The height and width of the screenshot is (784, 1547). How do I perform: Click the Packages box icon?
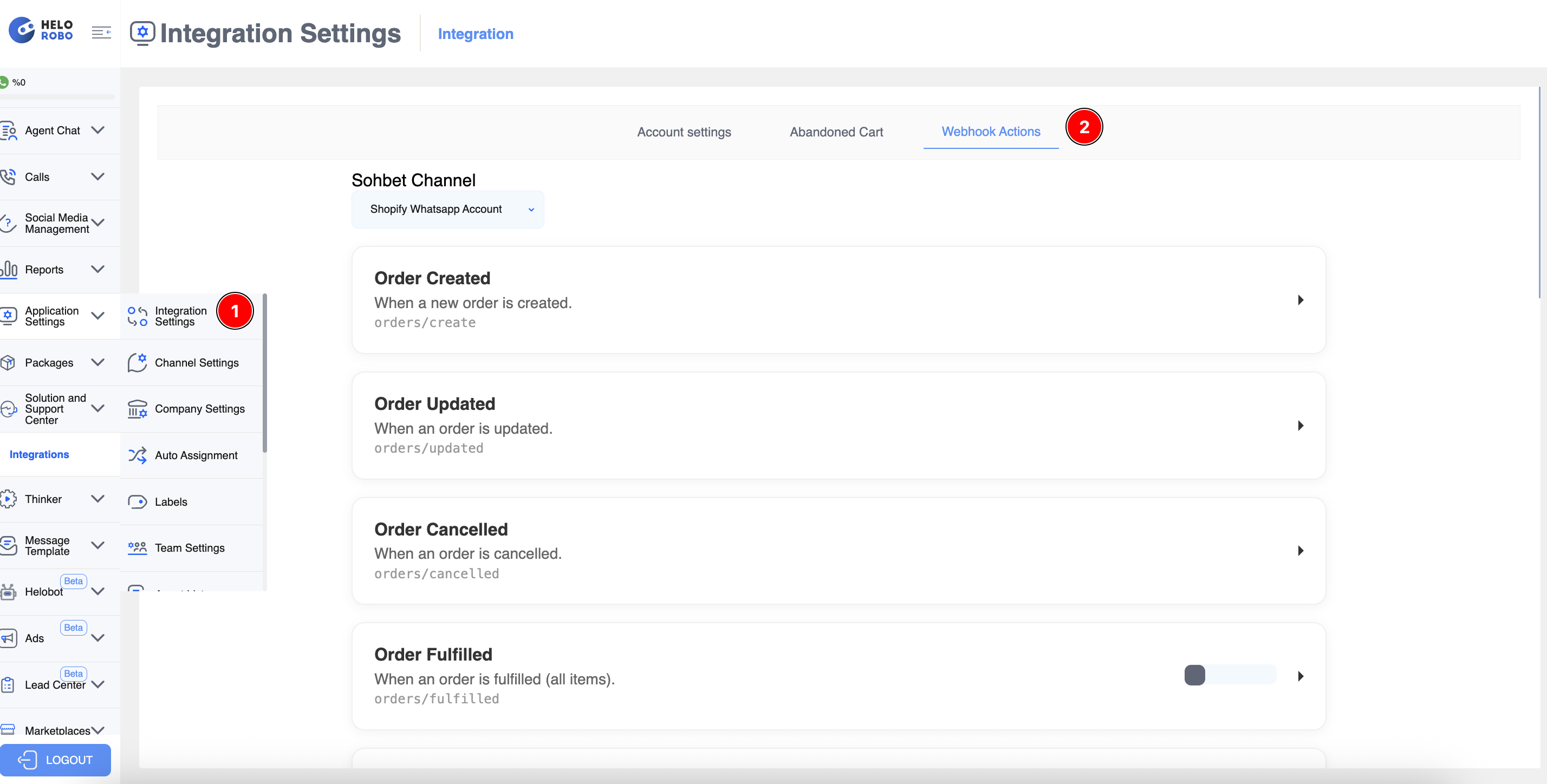[x=8, y=362]
